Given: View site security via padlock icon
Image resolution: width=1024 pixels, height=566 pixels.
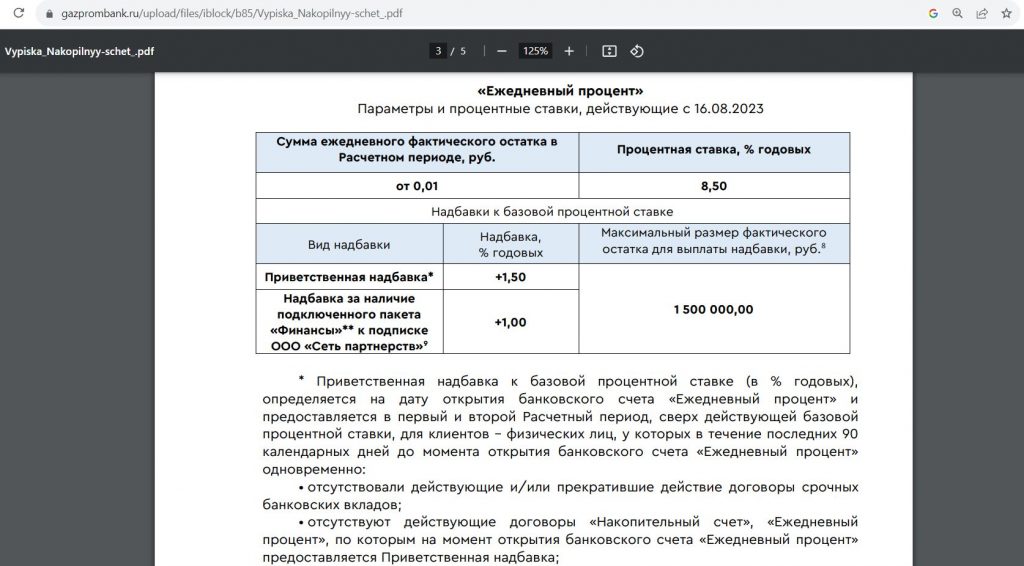Looking at the screenshot, I should tap(49, 14).
